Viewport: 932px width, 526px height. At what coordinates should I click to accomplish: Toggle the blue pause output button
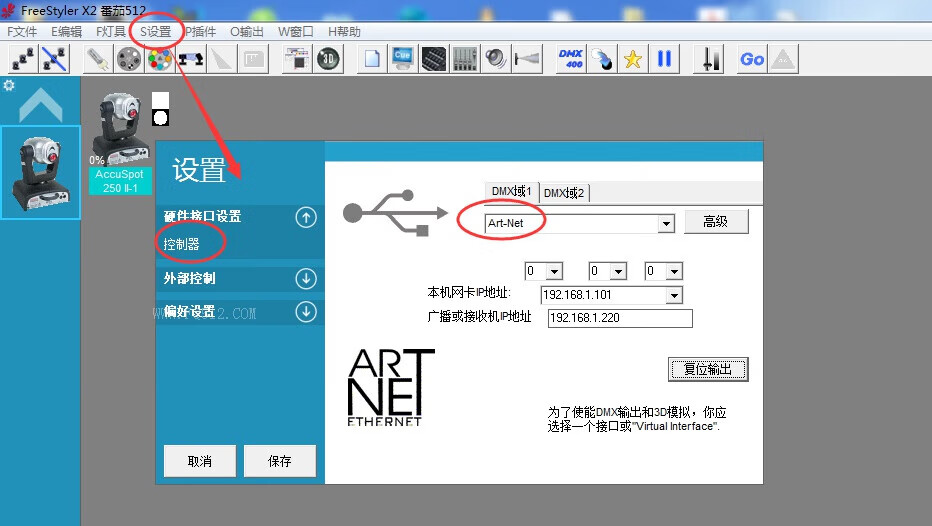pos(663,59)
